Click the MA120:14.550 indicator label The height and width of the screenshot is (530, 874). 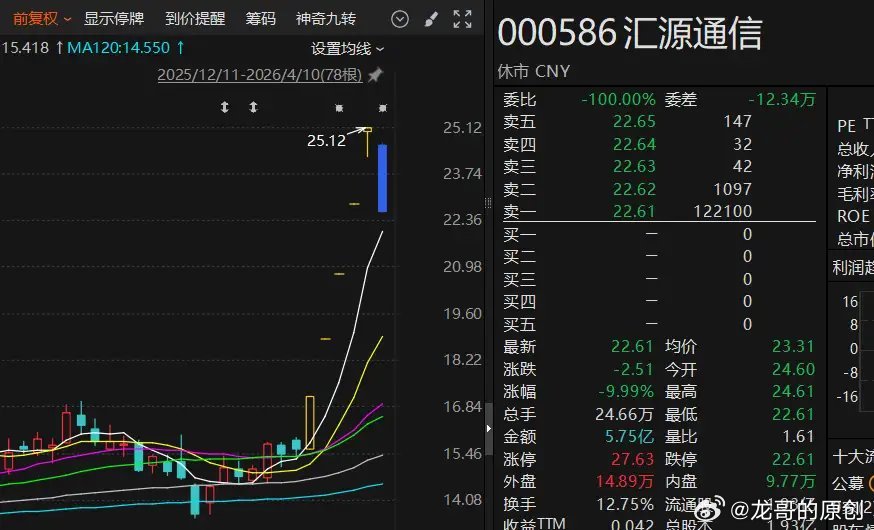tap(118, 48)
